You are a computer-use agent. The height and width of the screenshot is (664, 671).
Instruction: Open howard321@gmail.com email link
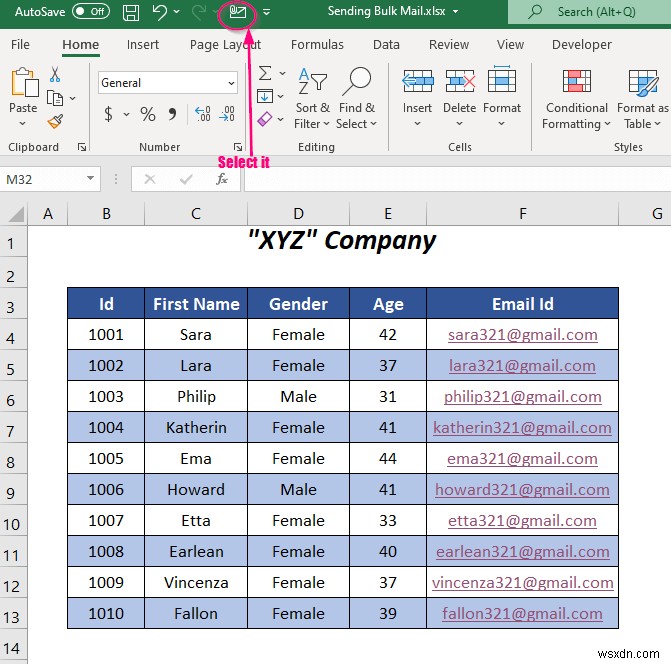523,489
